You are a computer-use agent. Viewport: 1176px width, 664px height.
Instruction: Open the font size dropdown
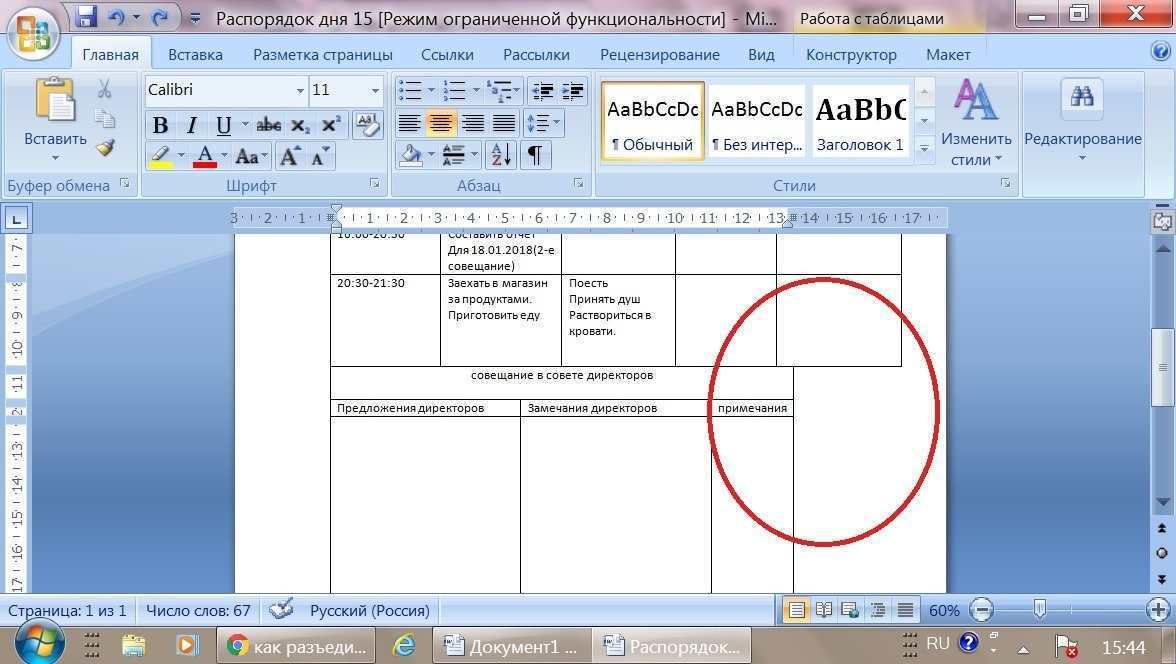[374, 91]
